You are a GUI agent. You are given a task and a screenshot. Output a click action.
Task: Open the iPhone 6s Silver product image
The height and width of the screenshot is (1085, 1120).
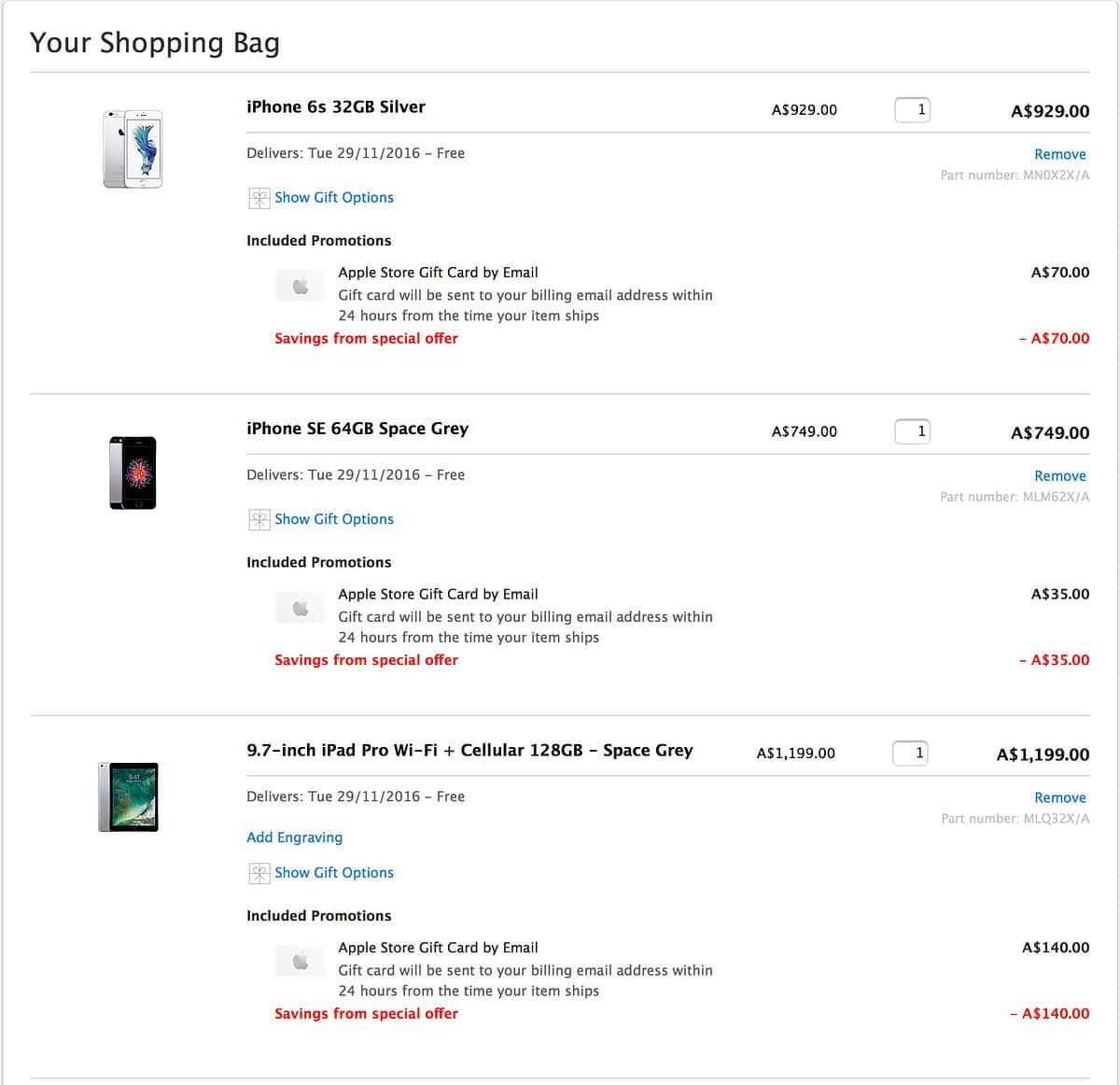point(133,149)
